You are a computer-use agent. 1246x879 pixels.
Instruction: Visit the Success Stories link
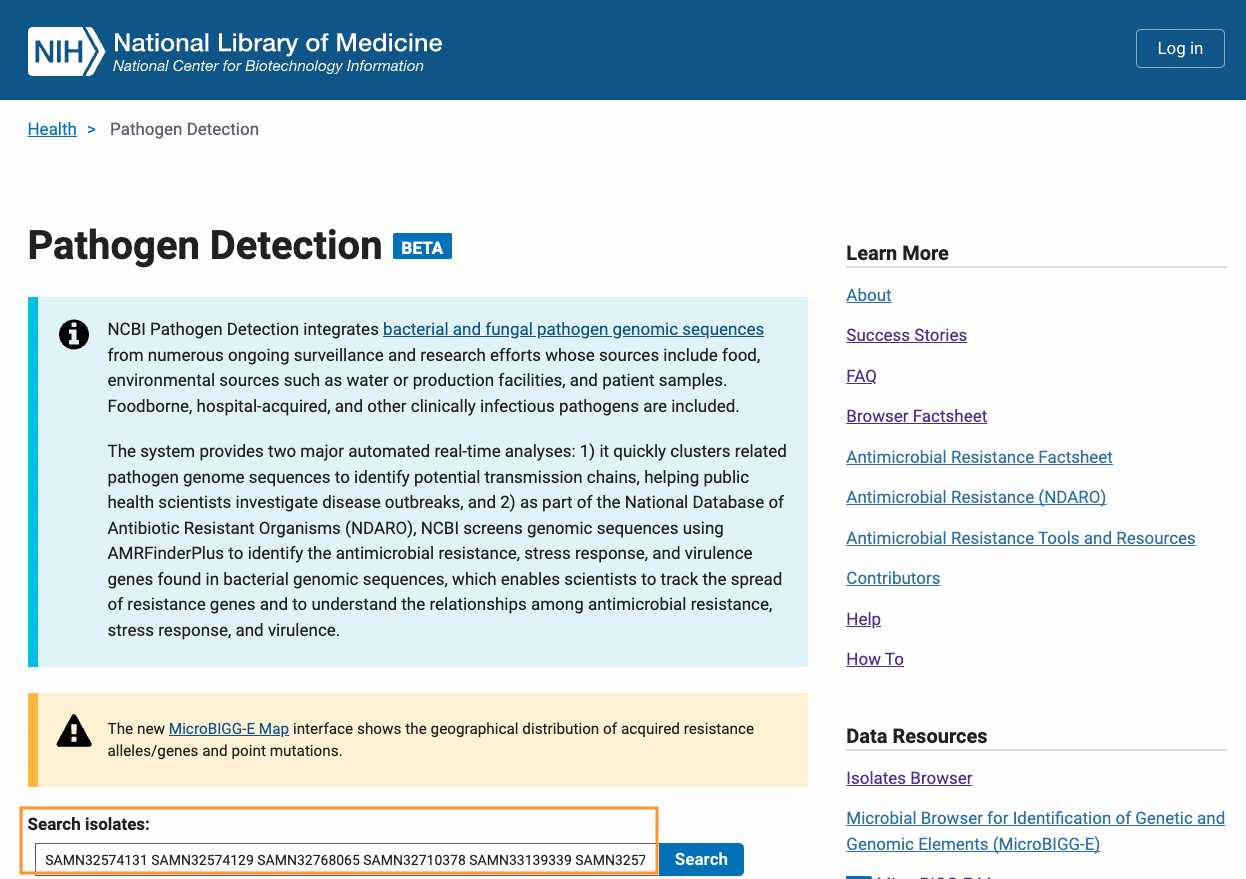coord(906,335)
